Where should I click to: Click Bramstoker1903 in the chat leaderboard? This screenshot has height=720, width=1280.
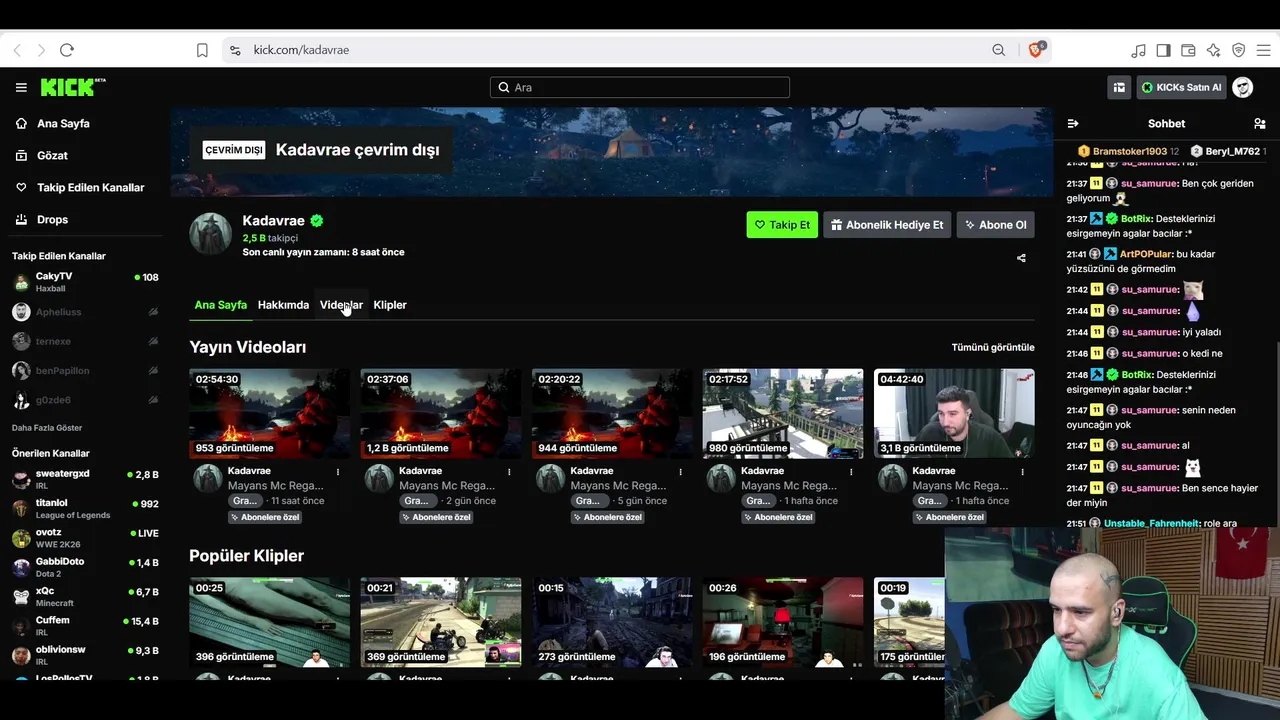point(1130,152)
